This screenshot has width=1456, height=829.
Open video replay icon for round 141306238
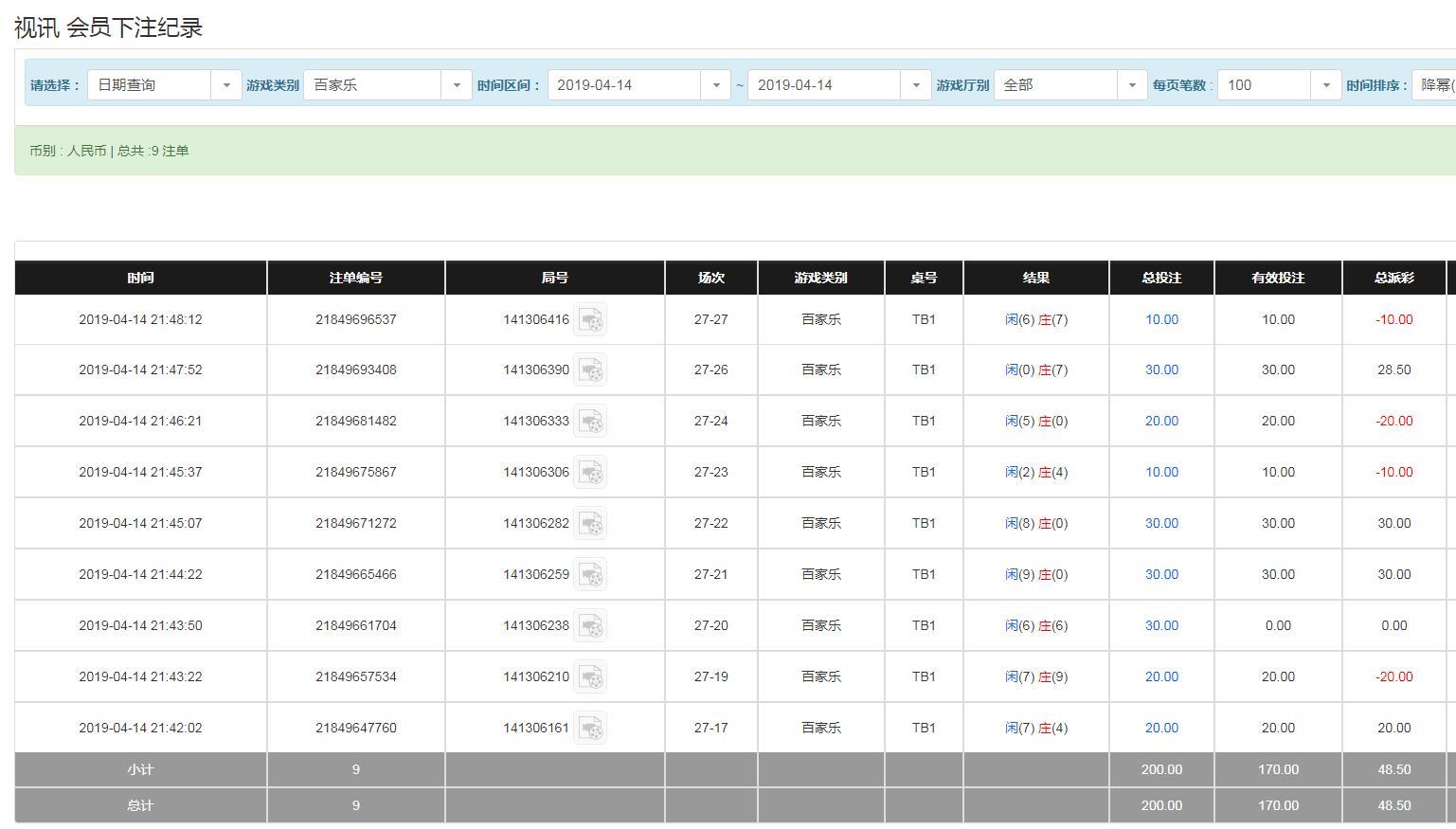[590, 625]
